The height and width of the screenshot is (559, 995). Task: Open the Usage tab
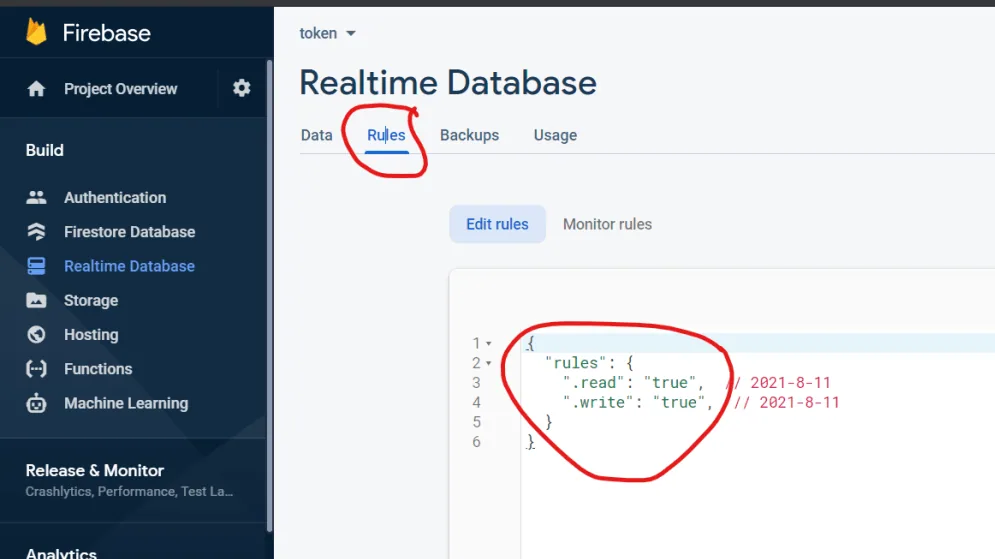[555, 135]
